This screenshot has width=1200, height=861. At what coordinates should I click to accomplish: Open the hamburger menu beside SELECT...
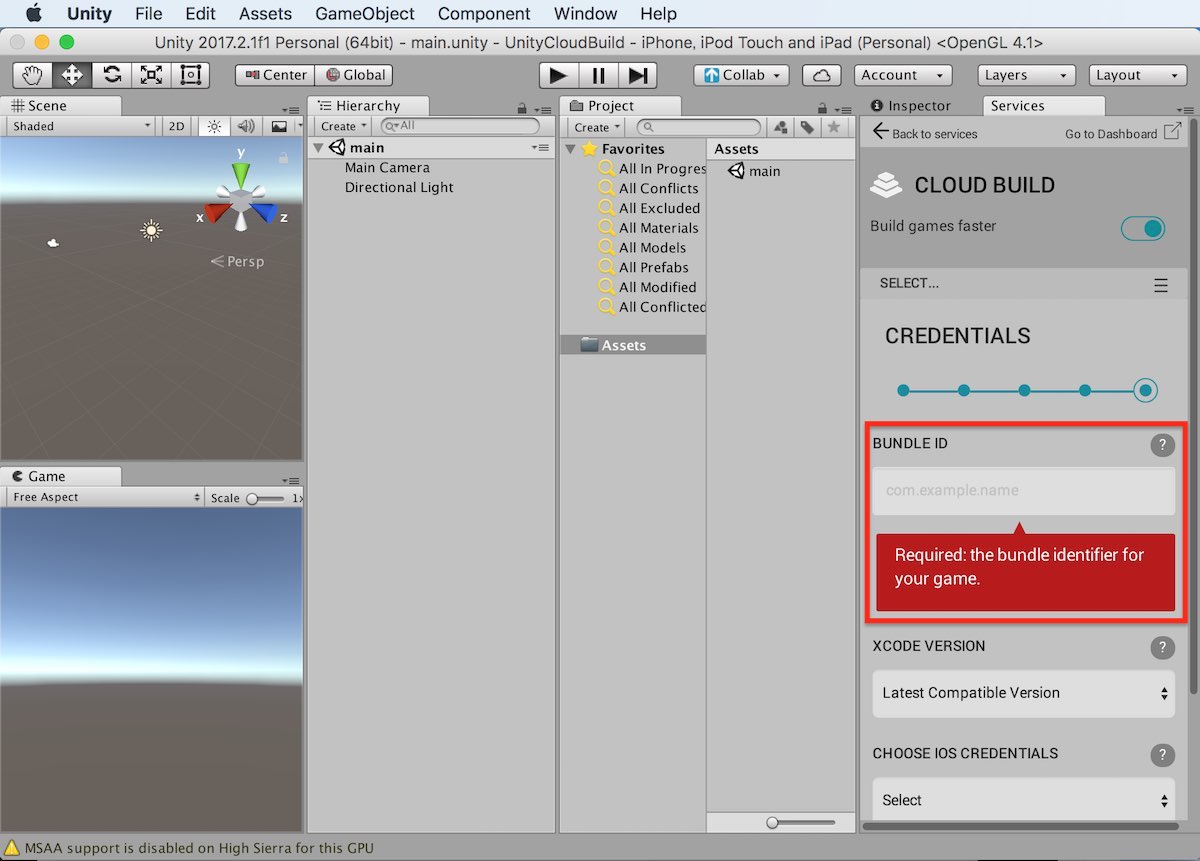(x=1161, y=286)
